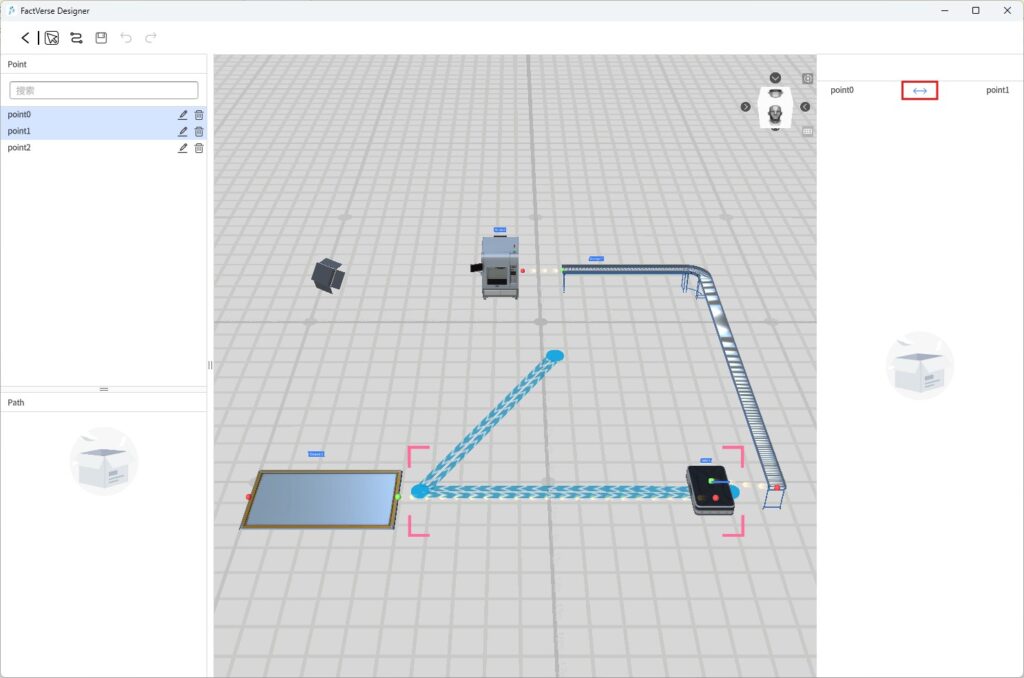Screen dimensions: 1024x678
Task: Click the view cube's top down-chevron
Action: (x=775, y=78)
